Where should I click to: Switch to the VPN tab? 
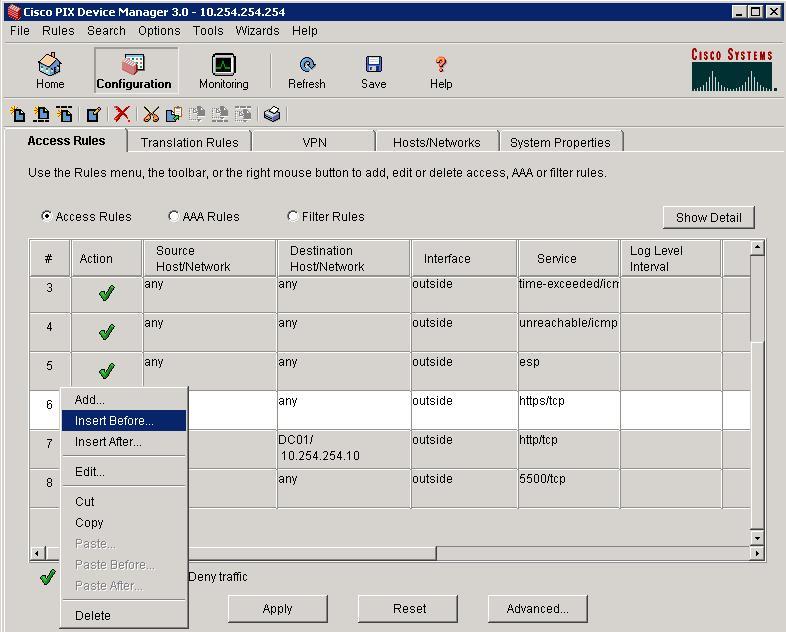click(314, 142)
